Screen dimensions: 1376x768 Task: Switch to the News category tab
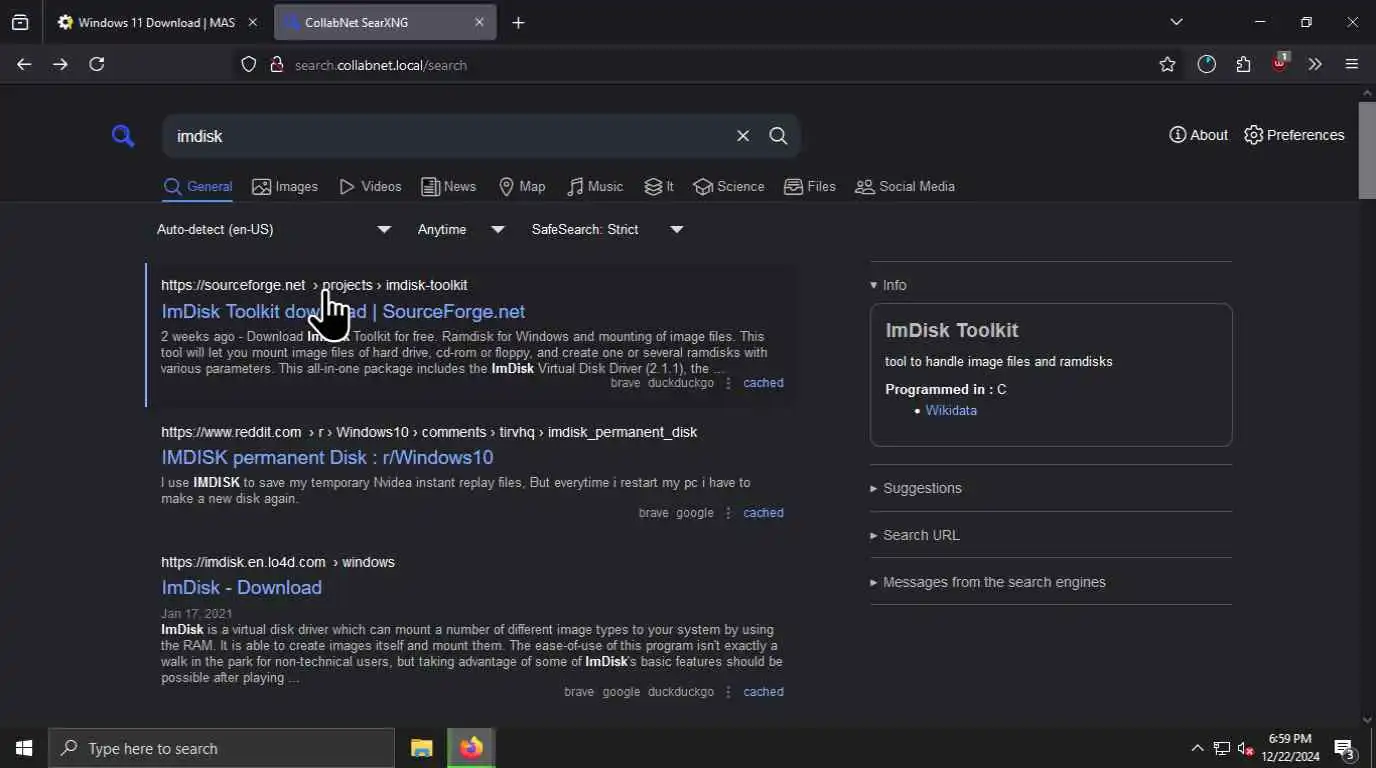(448, 187)
